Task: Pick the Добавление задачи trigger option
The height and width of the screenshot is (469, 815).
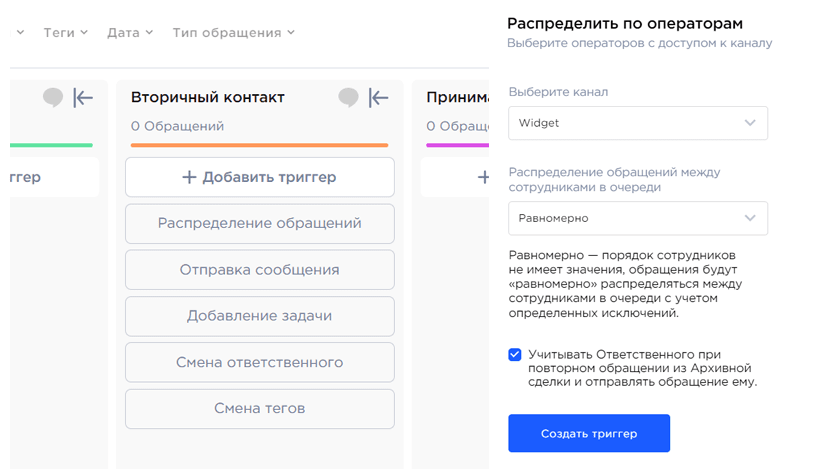Action: click(x=260, y=316)
